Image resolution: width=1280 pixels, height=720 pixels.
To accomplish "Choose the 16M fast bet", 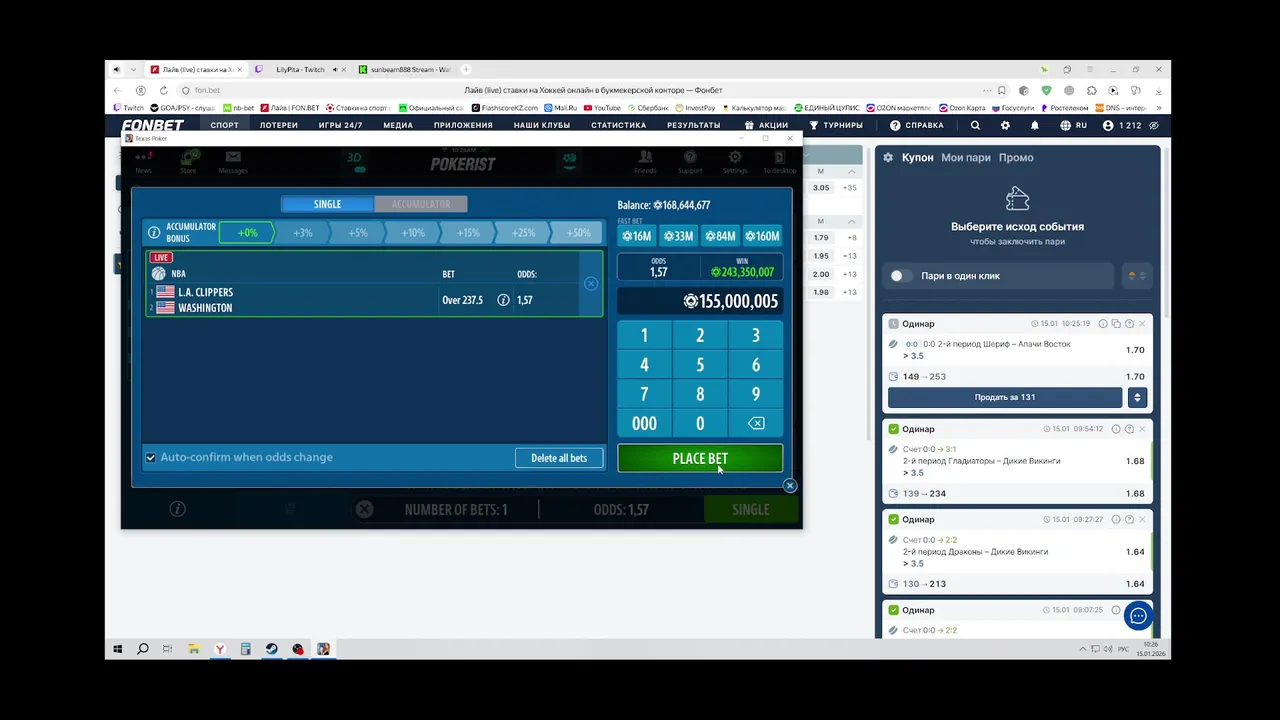I will pyautogui.click(x=636, y=236).
